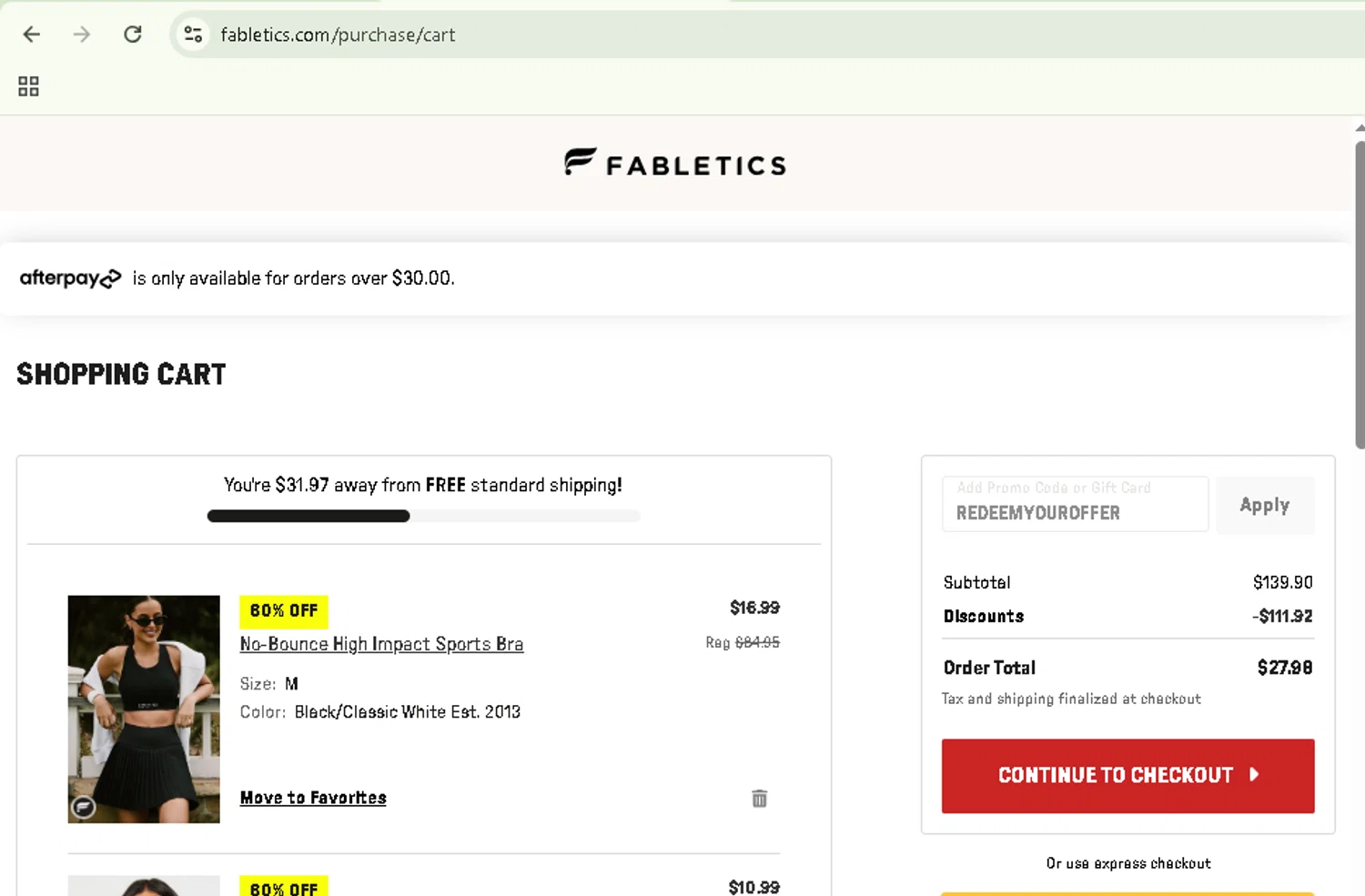
Task: Click the $16.99 item price
Action: 754,608
